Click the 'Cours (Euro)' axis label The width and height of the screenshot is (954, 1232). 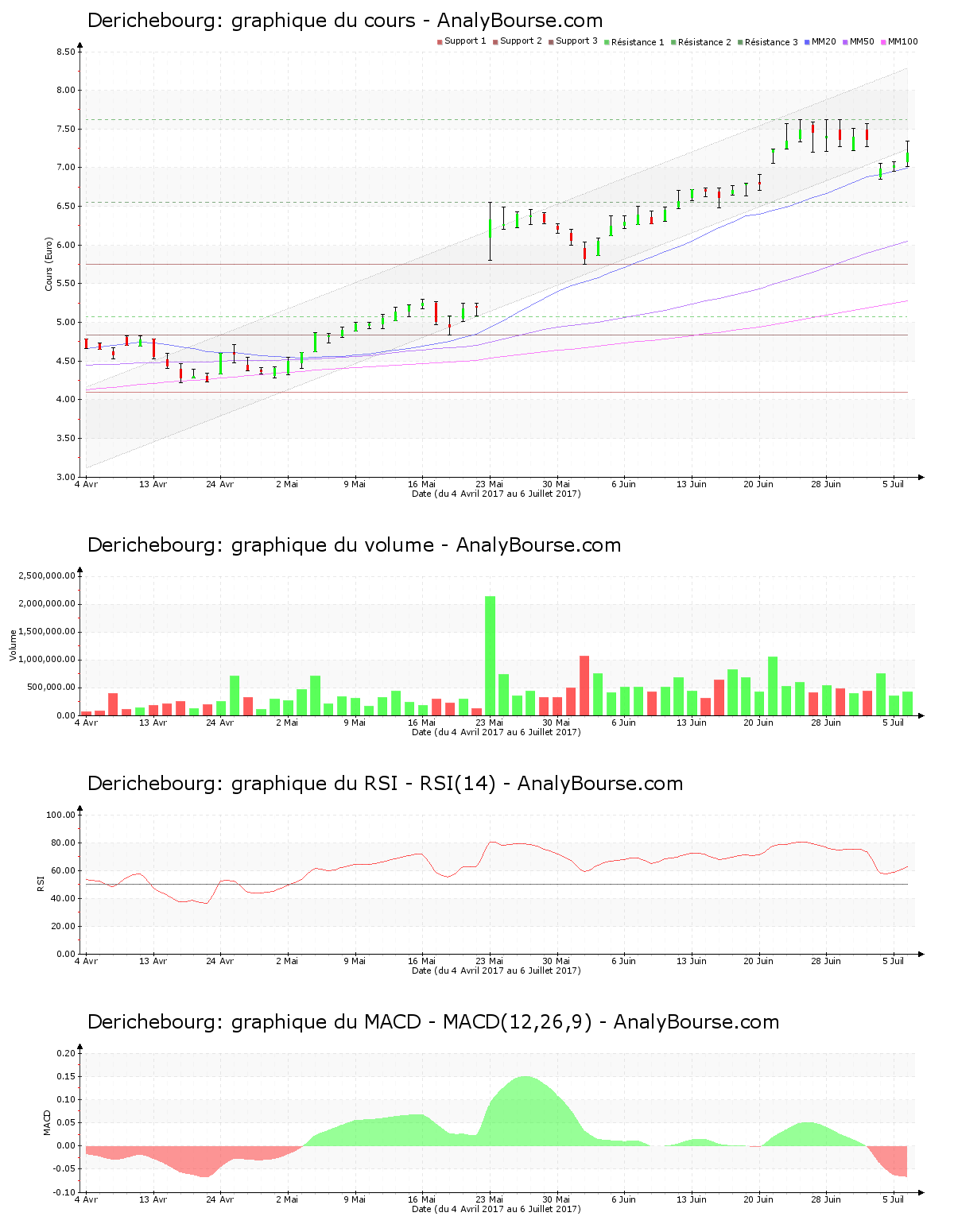click(x=48, y=264)
